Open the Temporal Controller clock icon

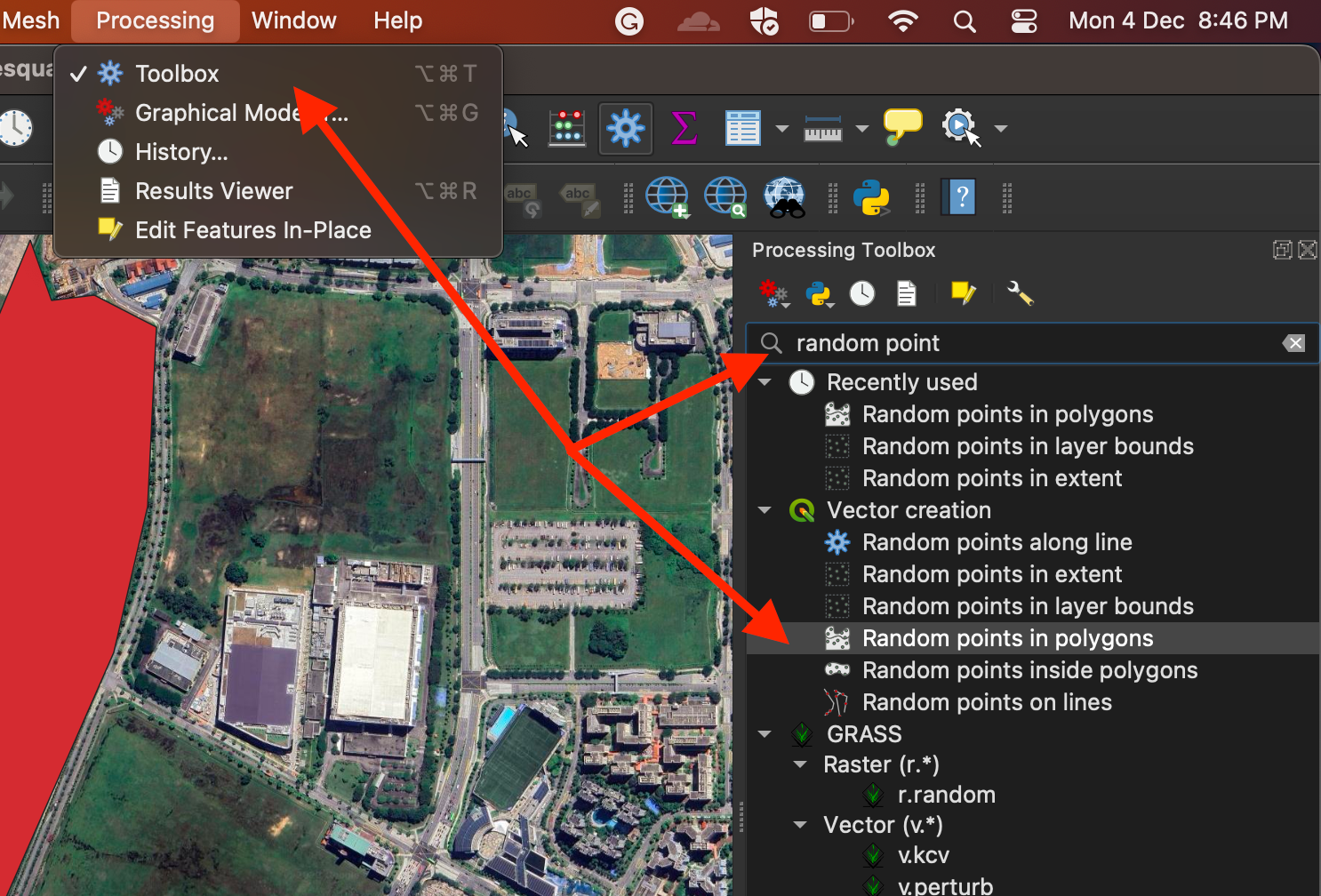(15, 129)
